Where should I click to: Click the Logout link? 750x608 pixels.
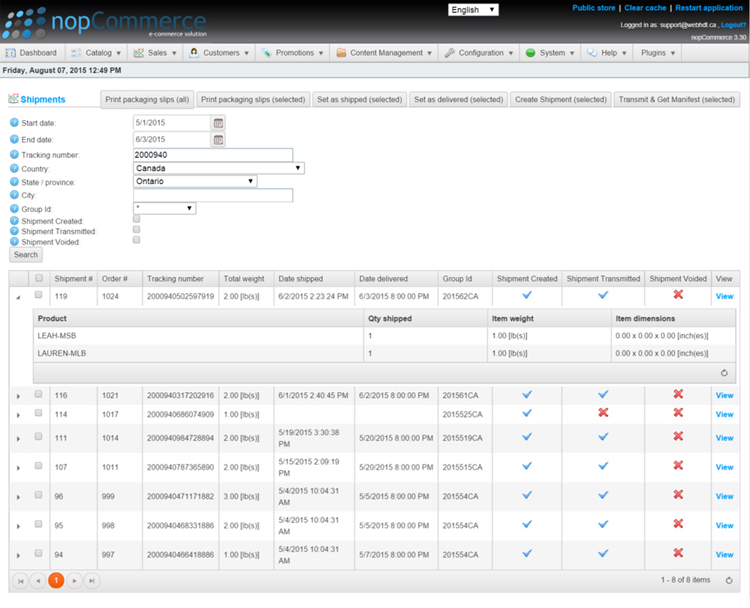pos(733,25)
